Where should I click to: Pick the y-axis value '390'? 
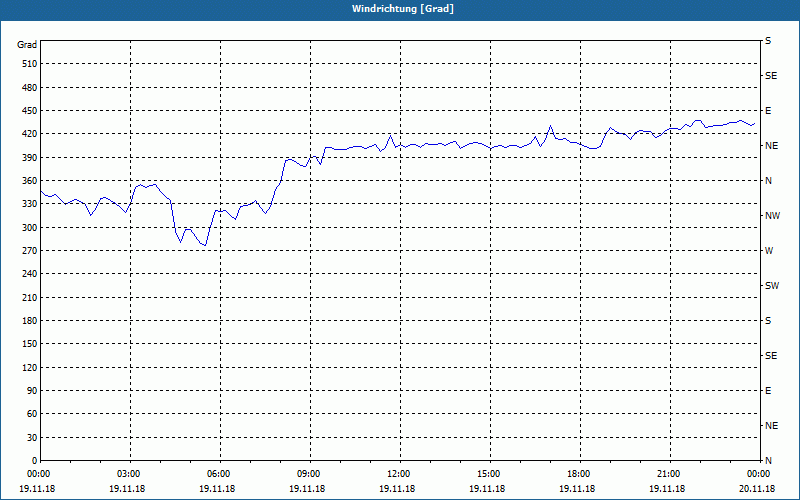click(30, 157)
